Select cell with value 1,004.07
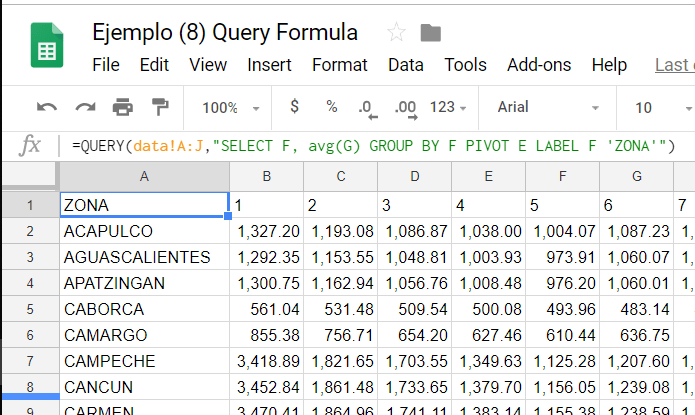This screenshot has height=415, width=695. click(562, 231)
